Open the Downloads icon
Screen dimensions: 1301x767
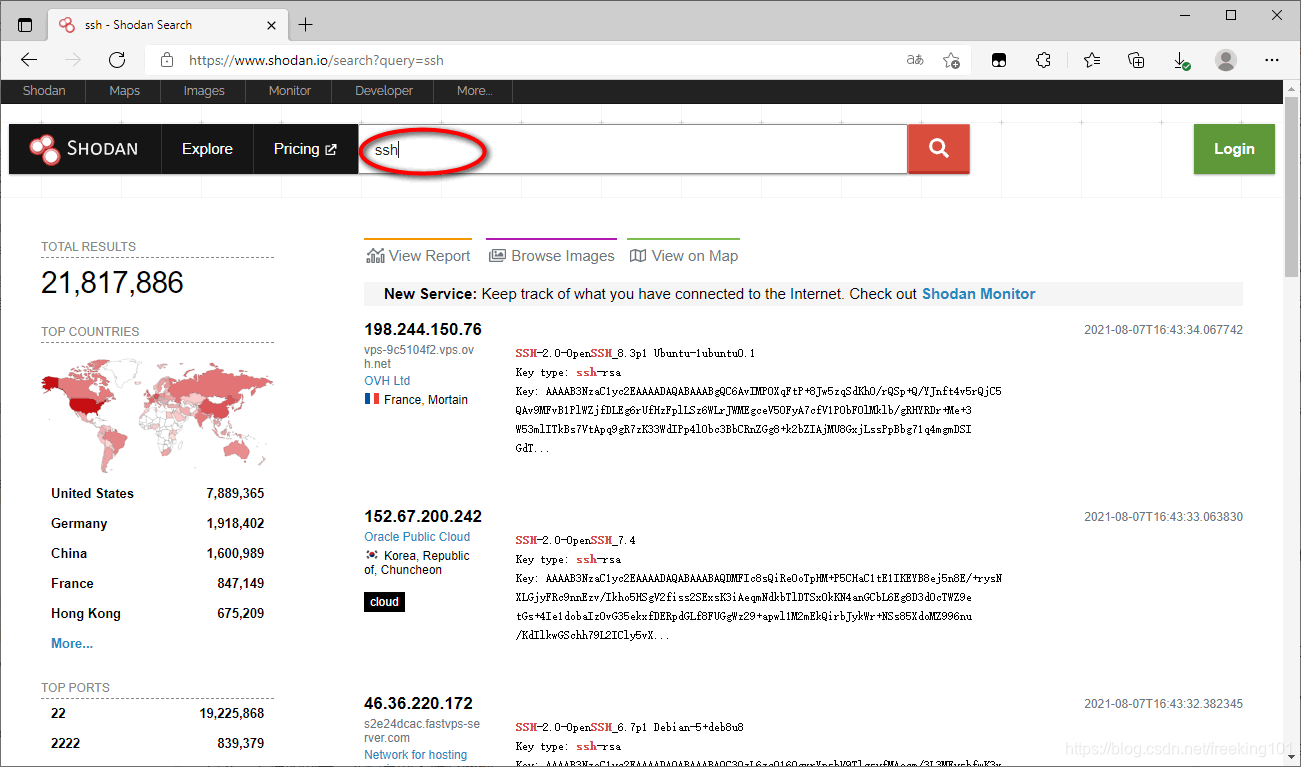(x=1181, y=60)
